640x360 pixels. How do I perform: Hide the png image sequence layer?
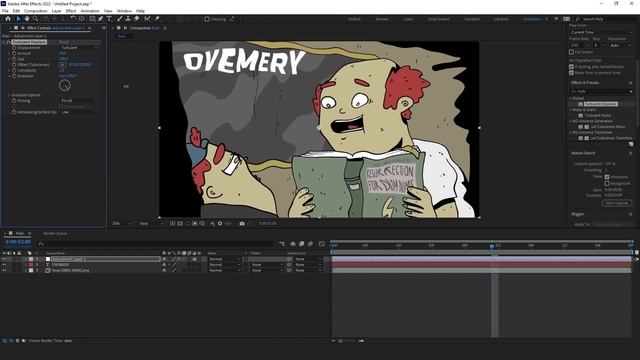pyautogui.click(x=4, y=271)
